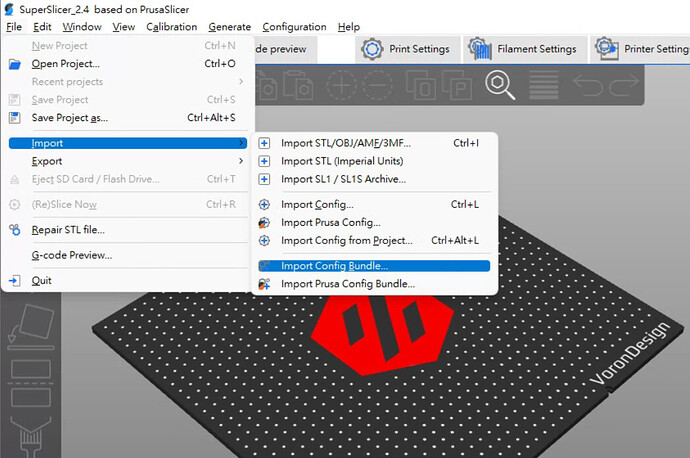This screenshot has height=458, width=690.
Task: Click the Printer Settings icon
Action: pyautogui.click(x=606, y=48)
